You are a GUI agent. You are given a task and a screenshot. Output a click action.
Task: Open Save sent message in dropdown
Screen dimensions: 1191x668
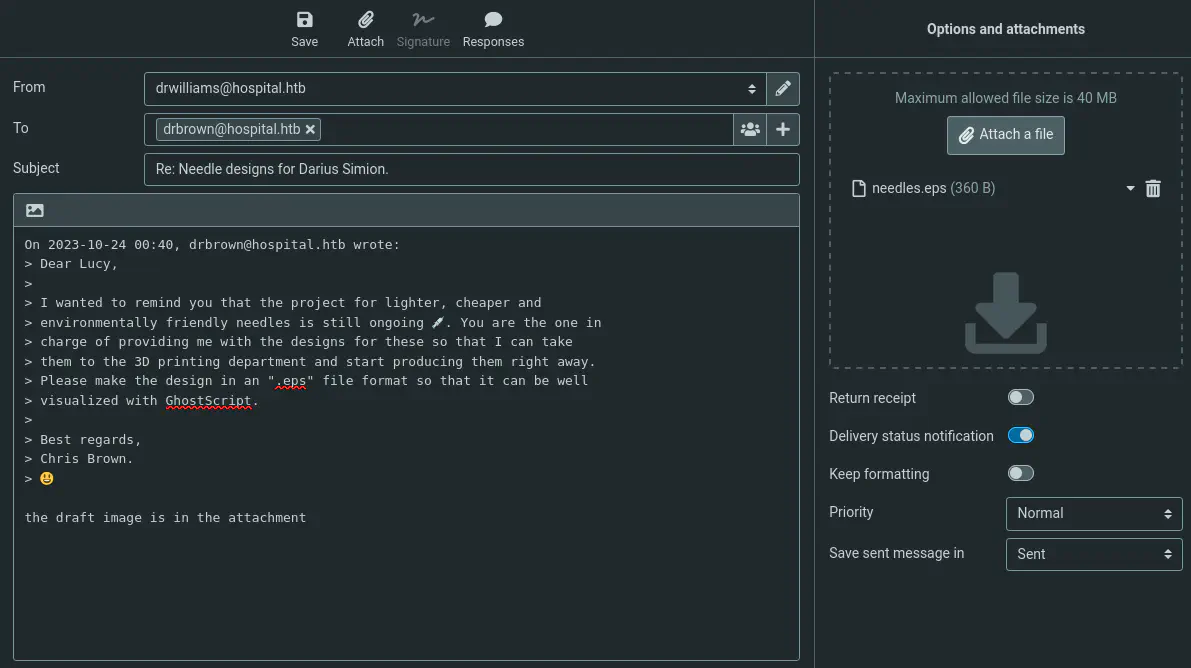pyautogui.click(x=1094, y=554)
